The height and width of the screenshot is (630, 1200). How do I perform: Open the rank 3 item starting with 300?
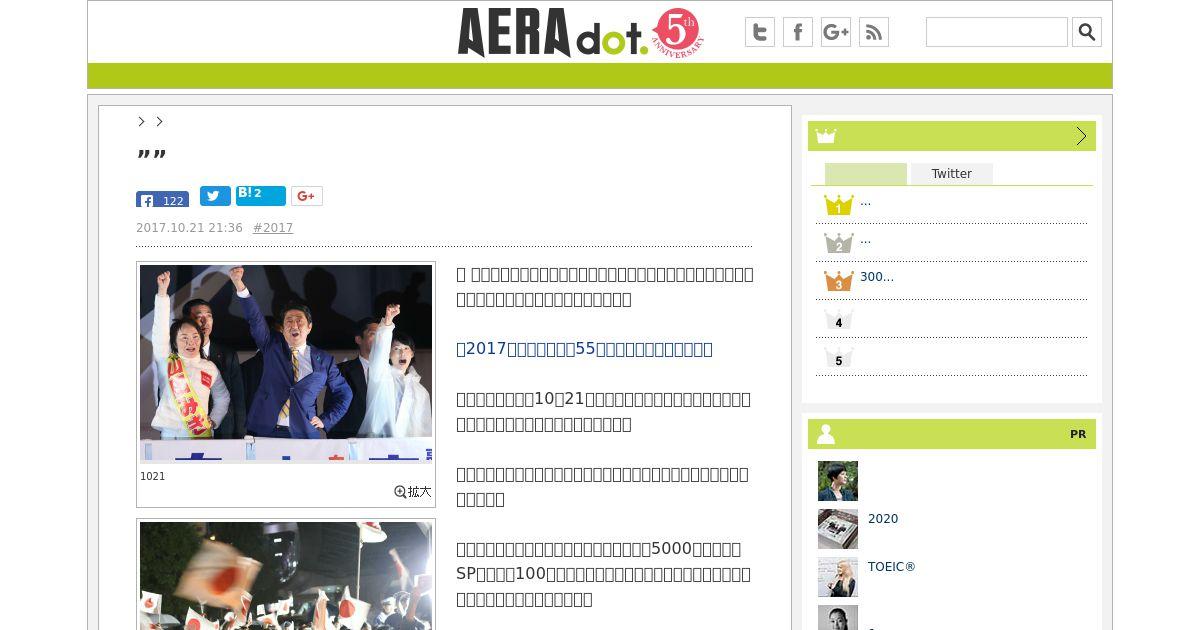[877, 277]
